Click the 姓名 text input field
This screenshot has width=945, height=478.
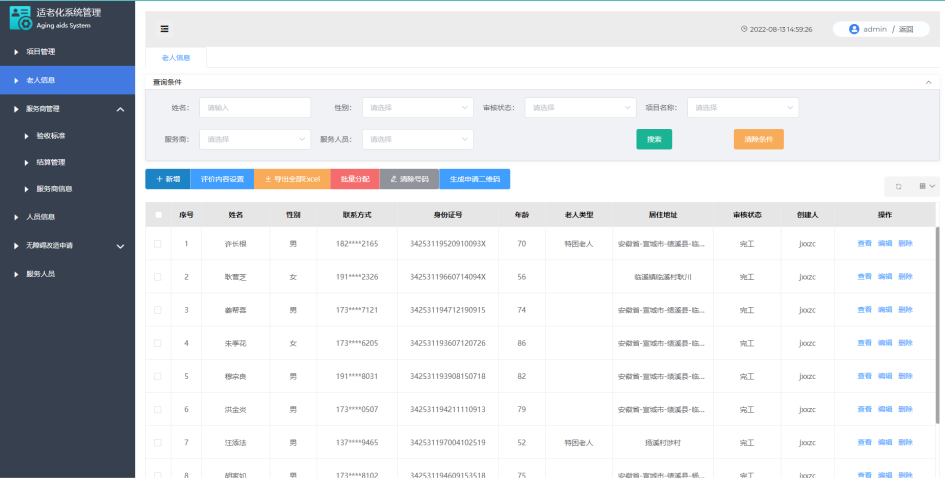254,107
